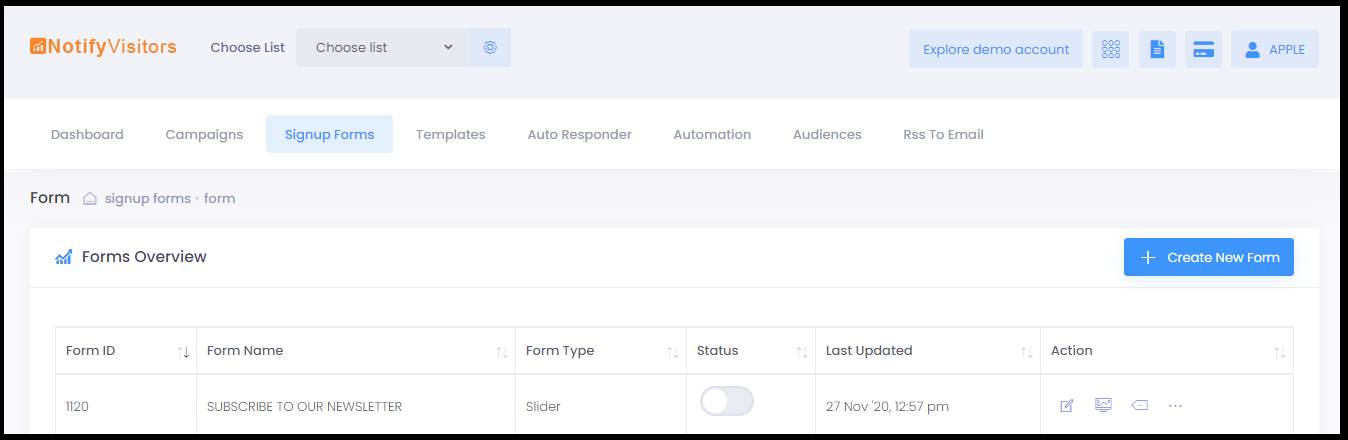1348x440 pixels.
Task: Sort table by Last Updated
Action: pos(928,351)
